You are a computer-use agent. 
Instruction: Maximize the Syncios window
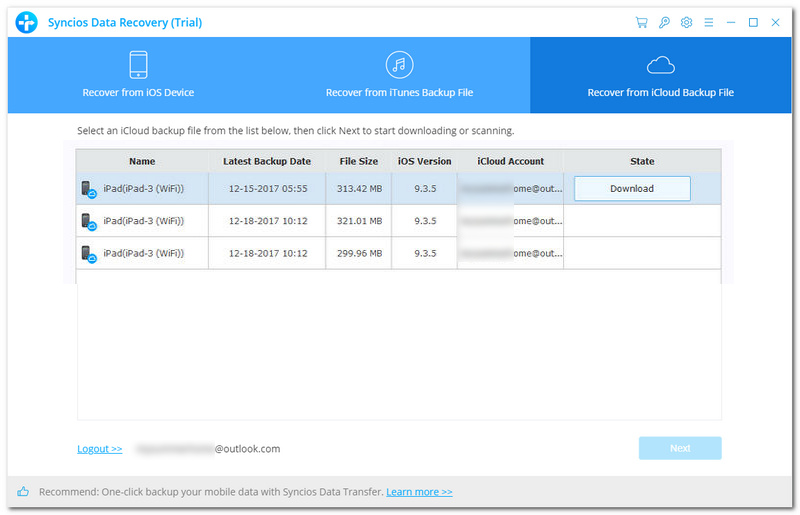[753, 22]
